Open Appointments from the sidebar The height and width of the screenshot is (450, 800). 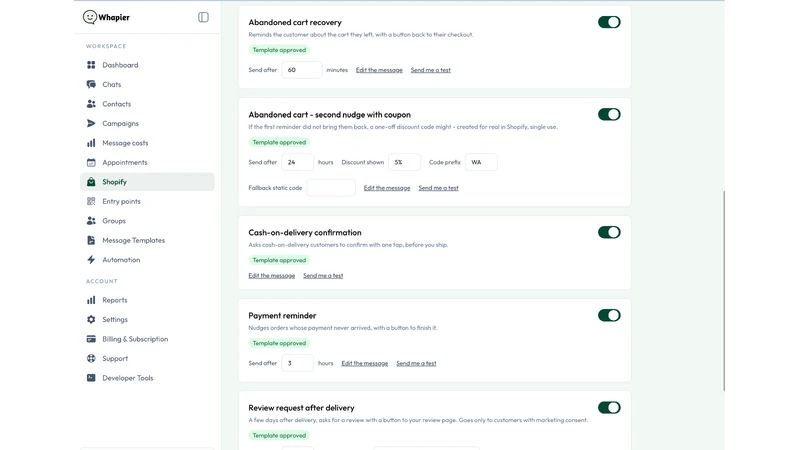click(x=147, y=162)
